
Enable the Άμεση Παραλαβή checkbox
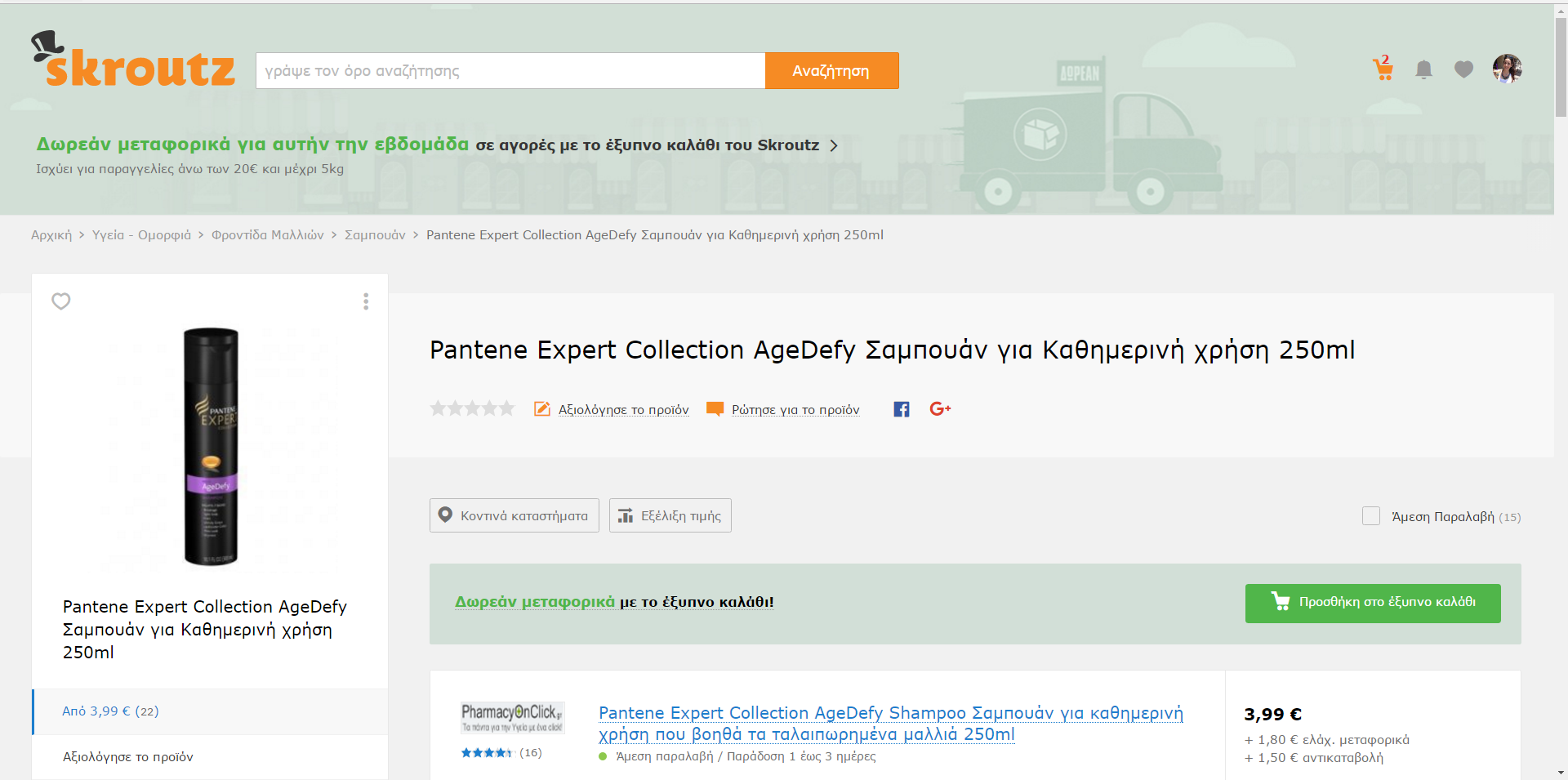tap(1371, 516)
